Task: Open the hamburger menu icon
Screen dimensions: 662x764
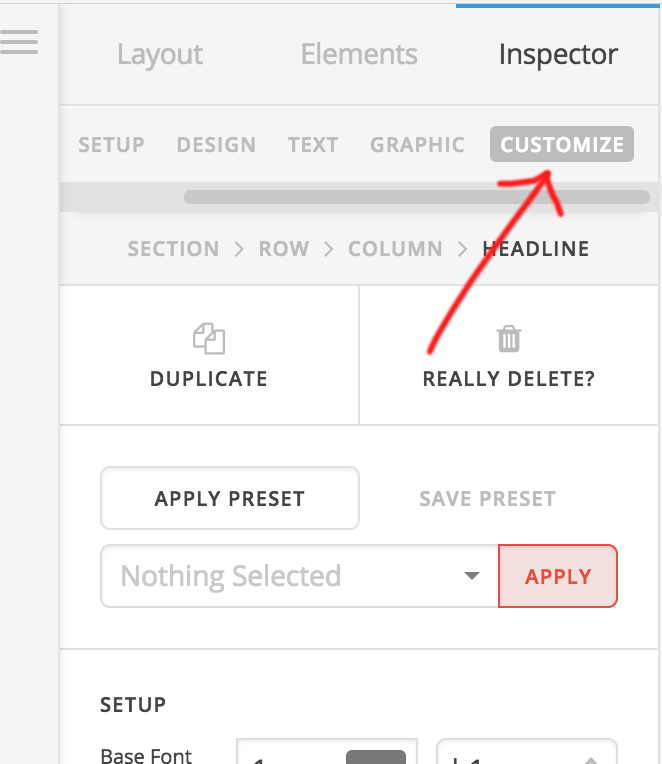Action: 19,42
